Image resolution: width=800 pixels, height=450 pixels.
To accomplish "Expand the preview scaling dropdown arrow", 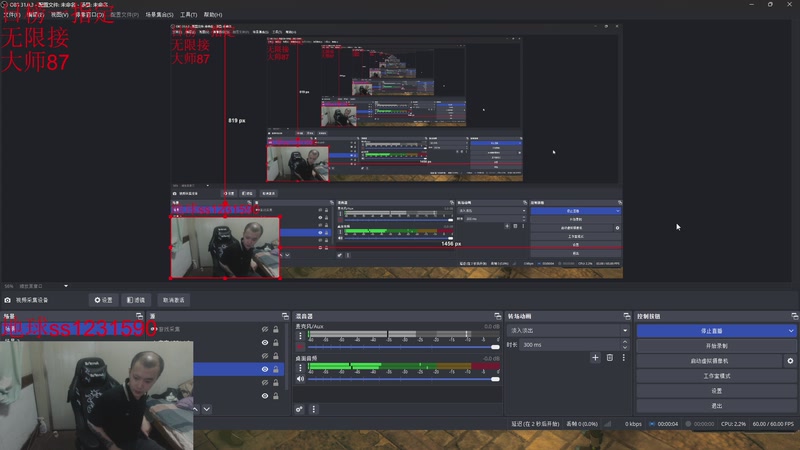I will click(66, 286).
